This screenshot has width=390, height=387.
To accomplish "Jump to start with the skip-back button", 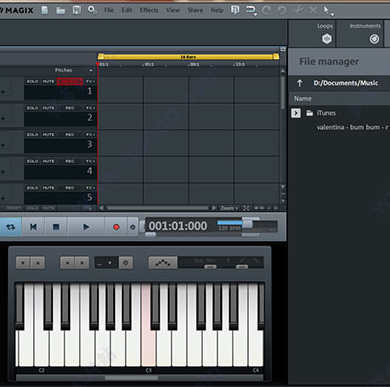I will (x=33, y=227).
